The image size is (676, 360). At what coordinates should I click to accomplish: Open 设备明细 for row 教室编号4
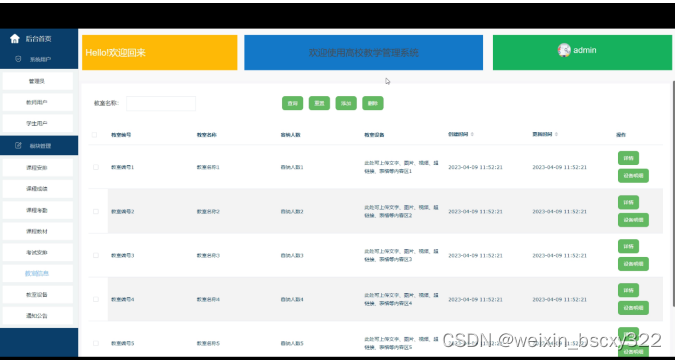pos(633,308)
